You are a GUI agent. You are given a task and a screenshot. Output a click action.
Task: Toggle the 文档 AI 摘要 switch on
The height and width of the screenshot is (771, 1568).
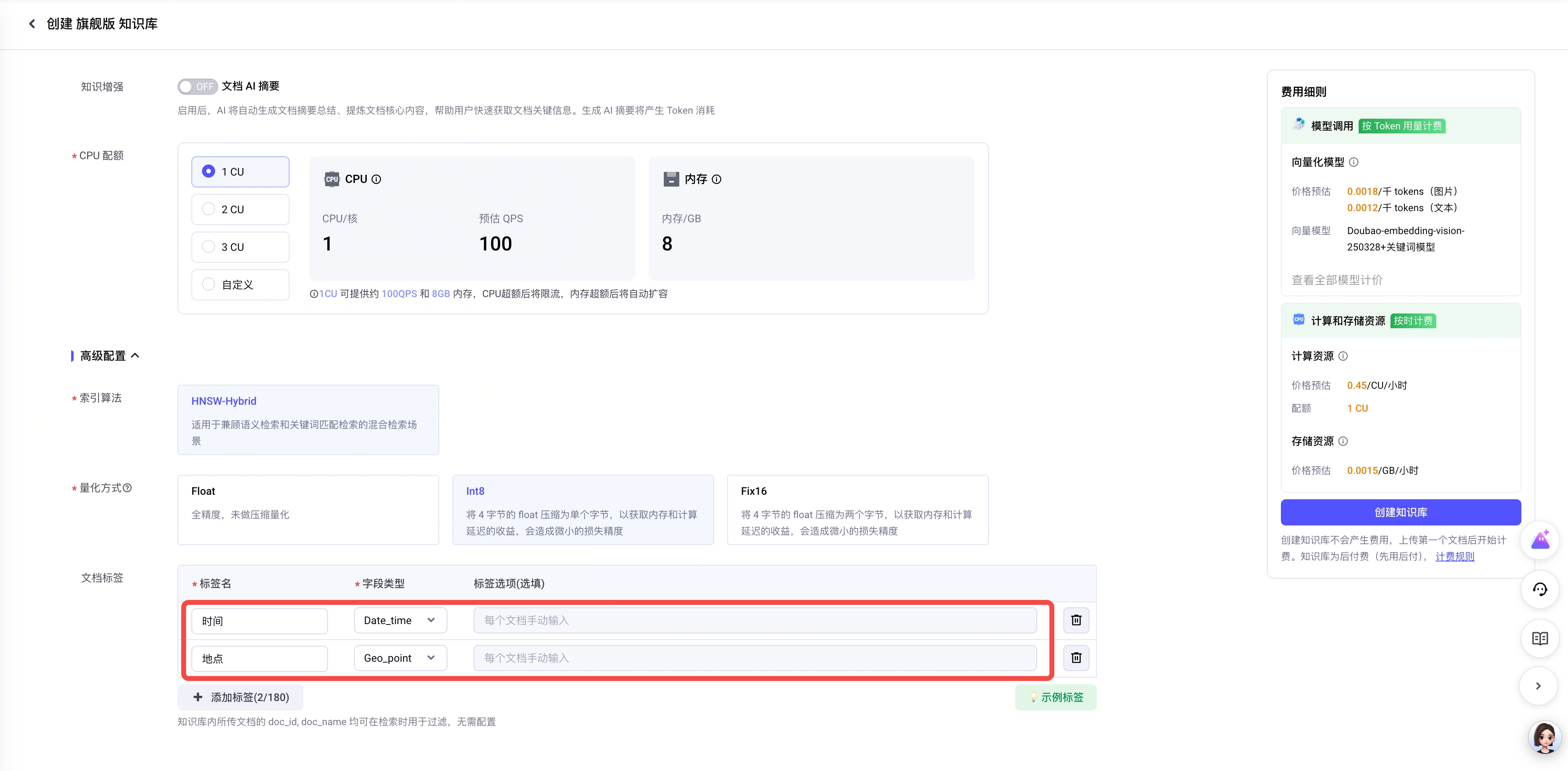pyautogui.click(x=197, y=86)
